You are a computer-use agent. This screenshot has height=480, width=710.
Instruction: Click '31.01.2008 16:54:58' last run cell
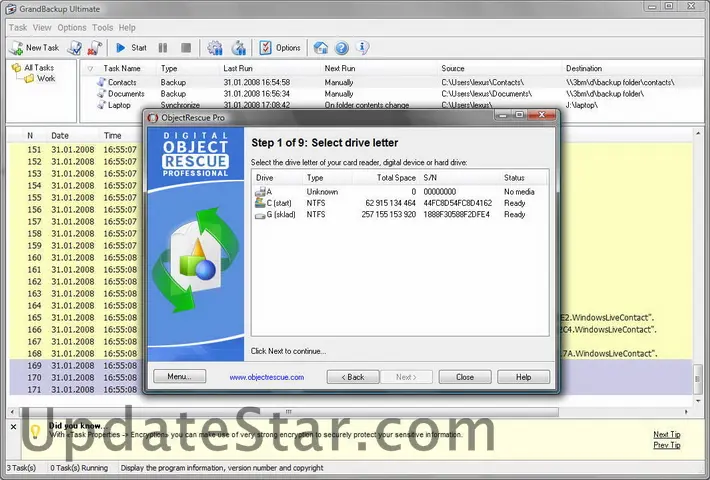click(x=257, y=82)
